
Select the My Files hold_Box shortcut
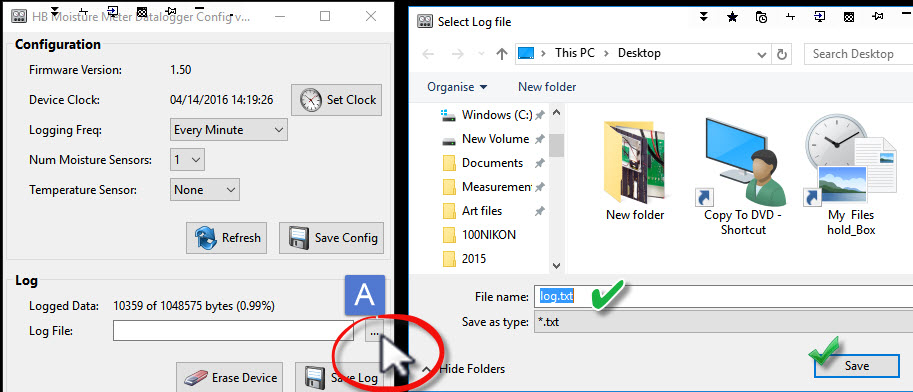coord(851,175)
